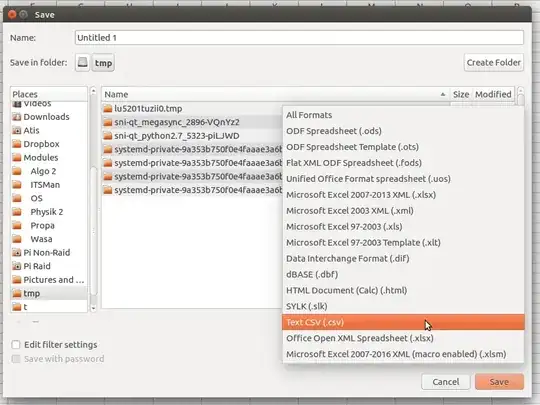Pick Microsoft Excel 97-2003 (.xls) format
Image resolution: width=540 pixels, height=405 pixels.
pos(403,227)
